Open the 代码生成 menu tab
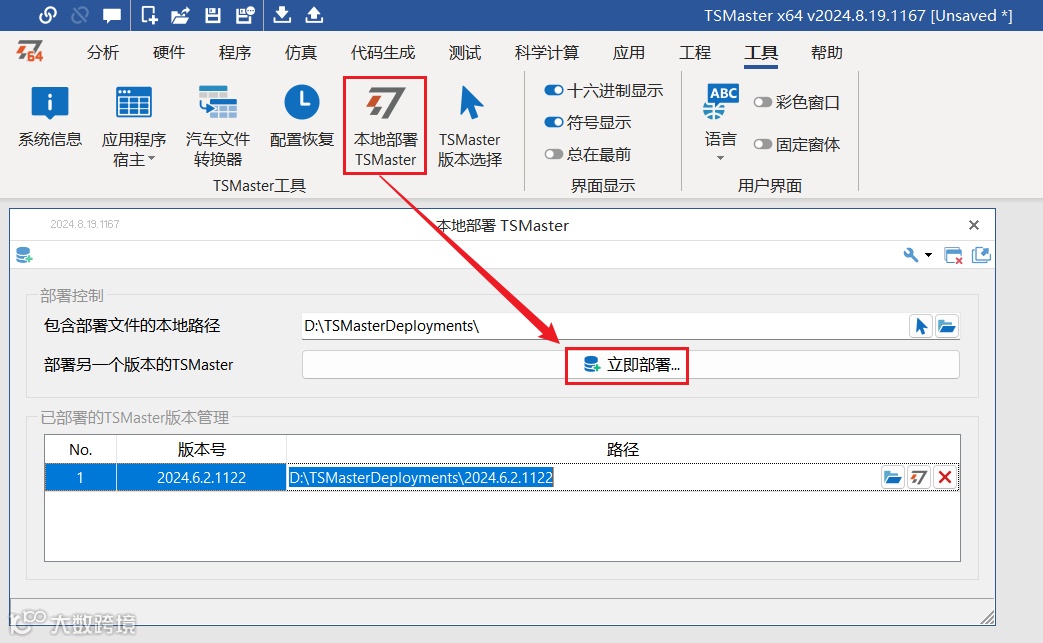The image size is (1043, 643). [383, 53]
